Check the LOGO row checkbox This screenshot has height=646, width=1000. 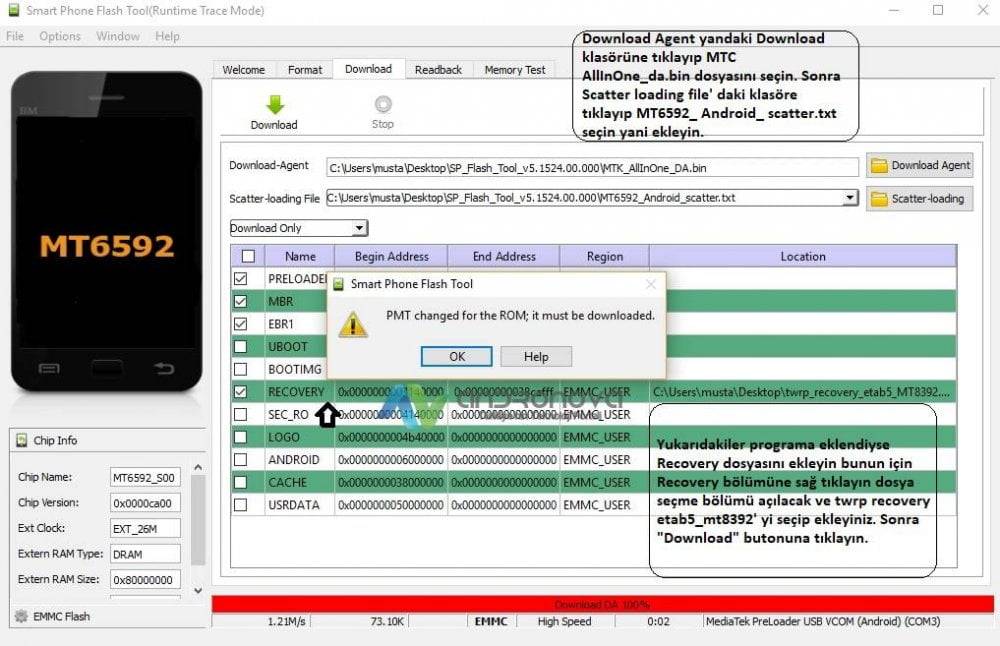[x=240, y=437]
